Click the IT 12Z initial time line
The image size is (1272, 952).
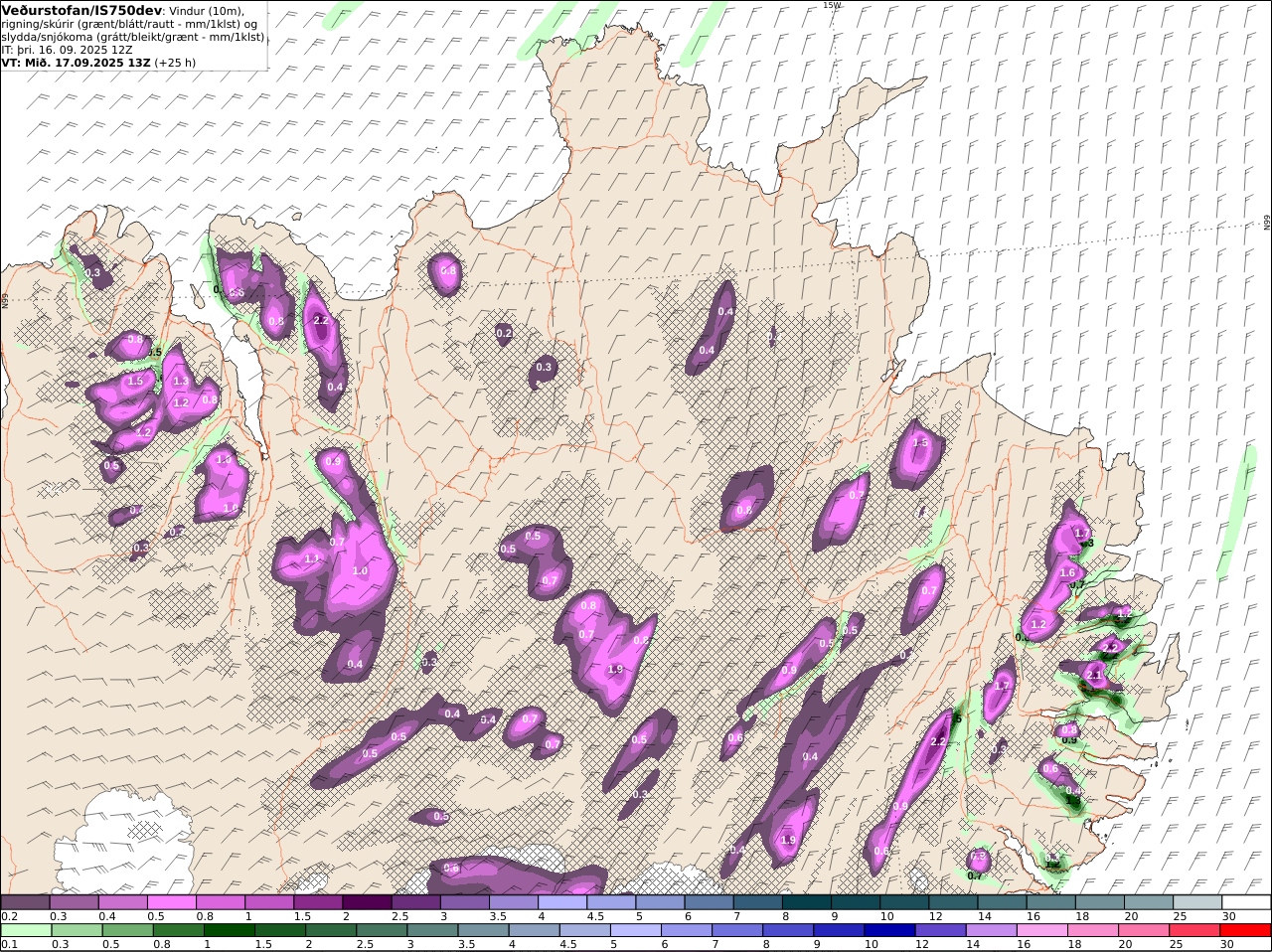coord(67,49)
